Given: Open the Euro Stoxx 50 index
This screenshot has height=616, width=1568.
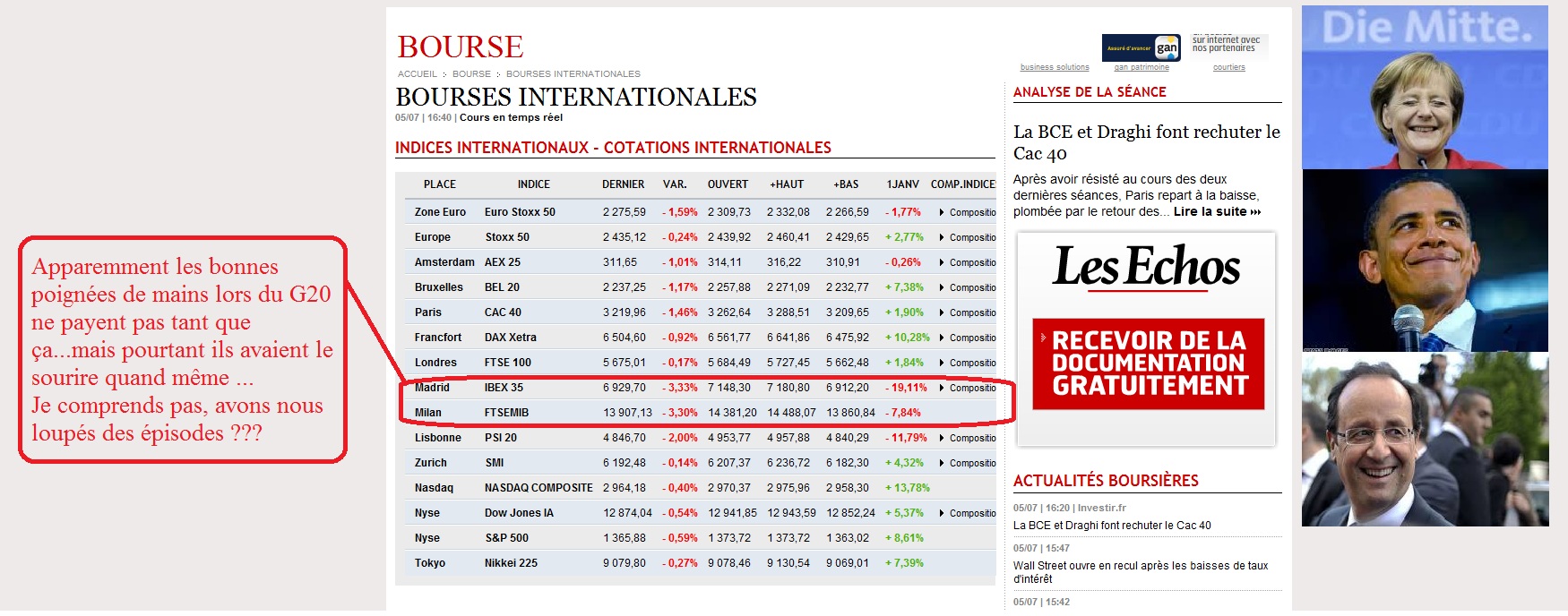Looking at the screenshot, I should tap(520, 212).
